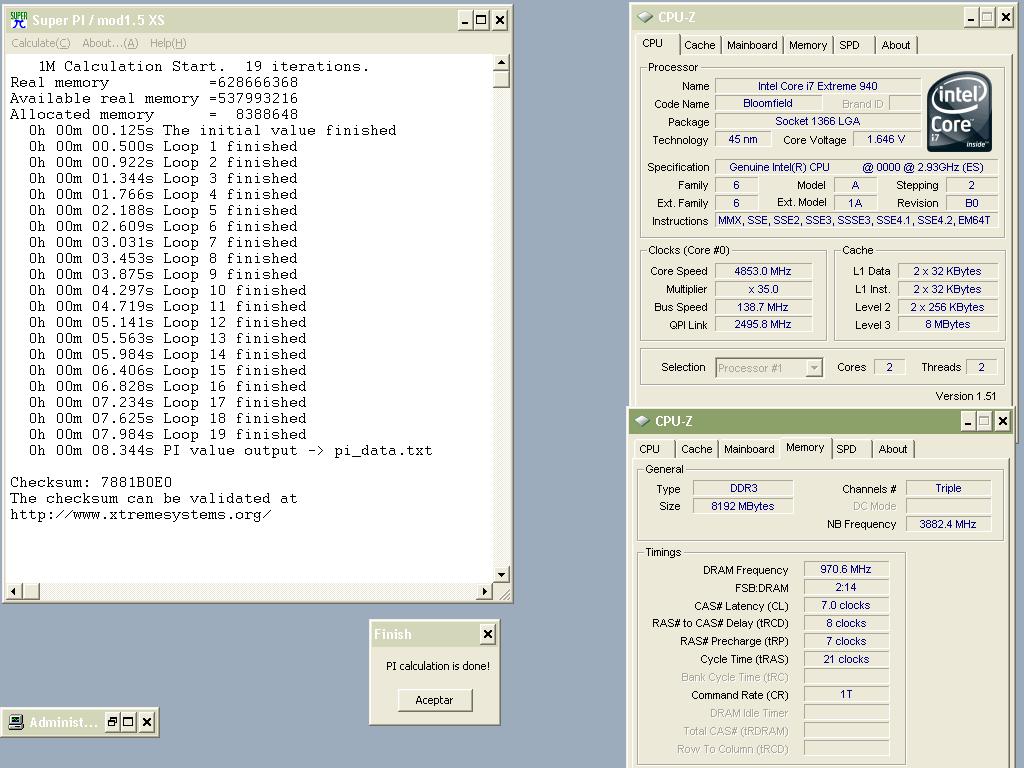The image size is (1024, 768).
Task: Switch to About tab in upper CPU-Z
Action: [x=895, y=45]
